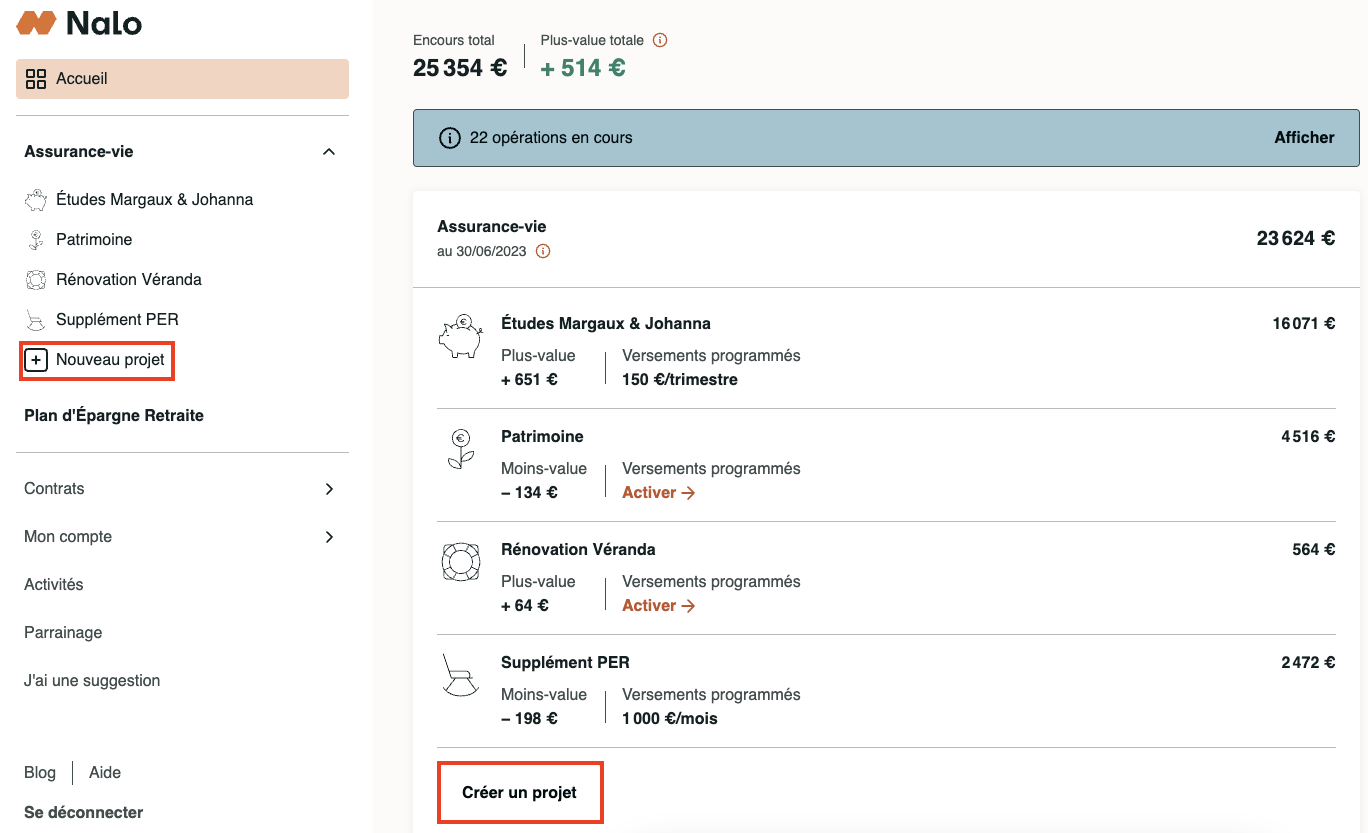Click the Nalo logo
The height and width of the screenshot is (833, 1368).
coord(79,23)
